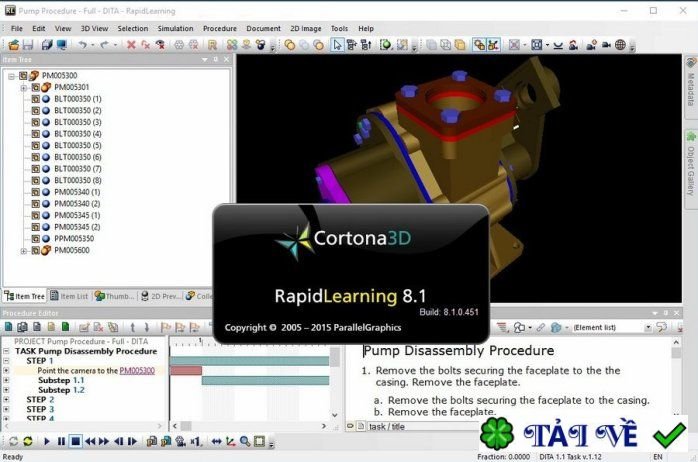Screen dimensions: 698x462
Task: Click the Play button in playback bar
Action: click(45, 440)
